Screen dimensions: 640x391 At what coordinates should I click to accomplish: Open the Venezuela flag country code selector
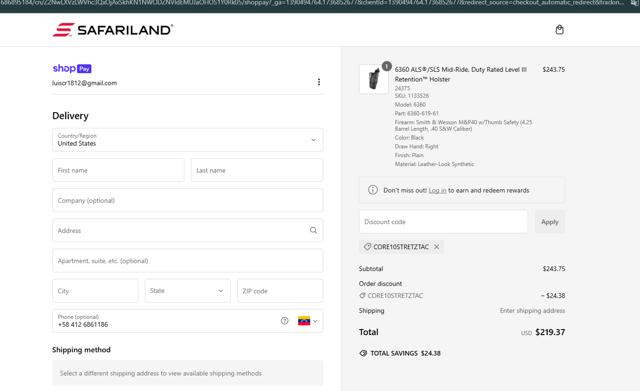tap(307, 321)
